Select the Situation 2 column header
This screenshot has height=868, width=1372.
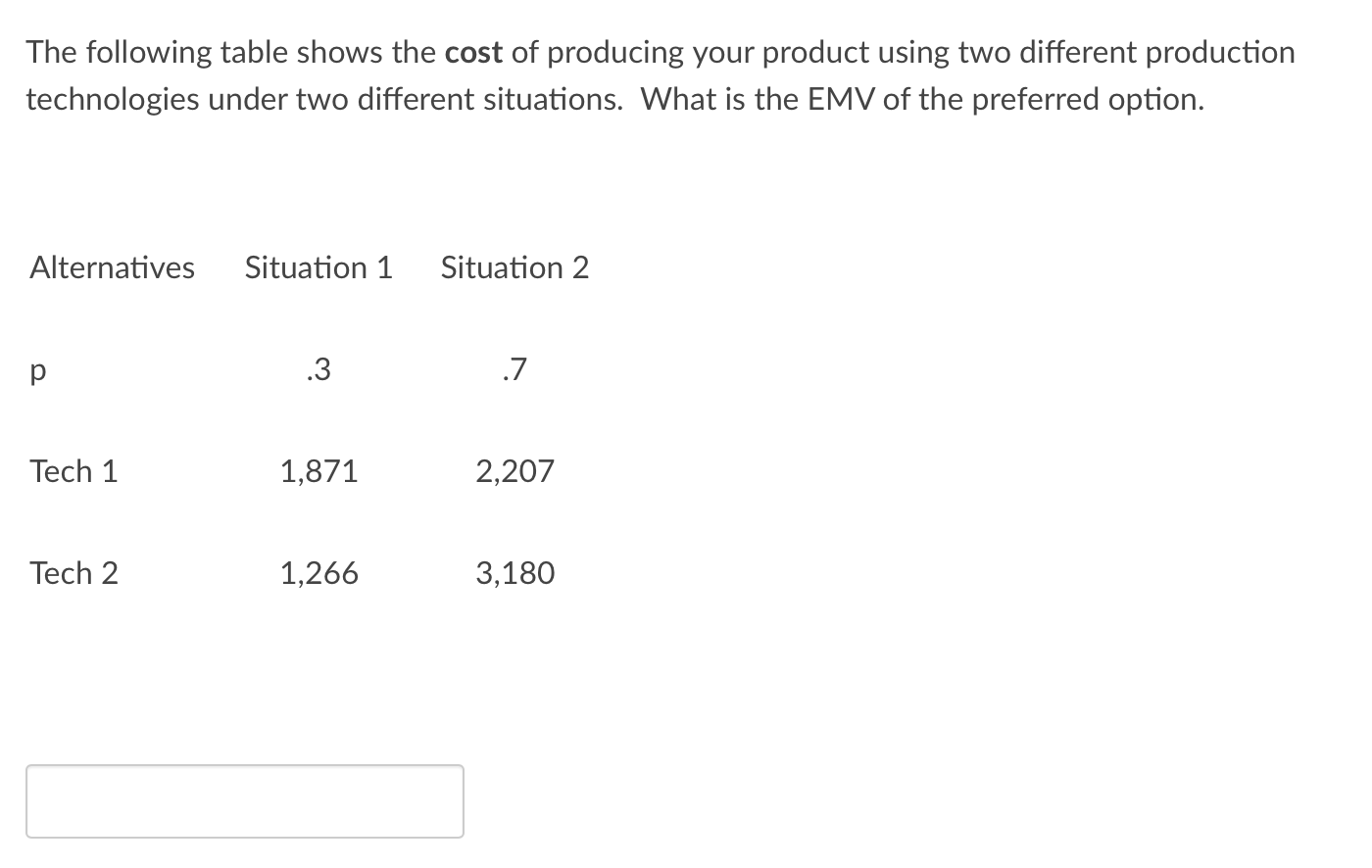[x=514, y=267]
